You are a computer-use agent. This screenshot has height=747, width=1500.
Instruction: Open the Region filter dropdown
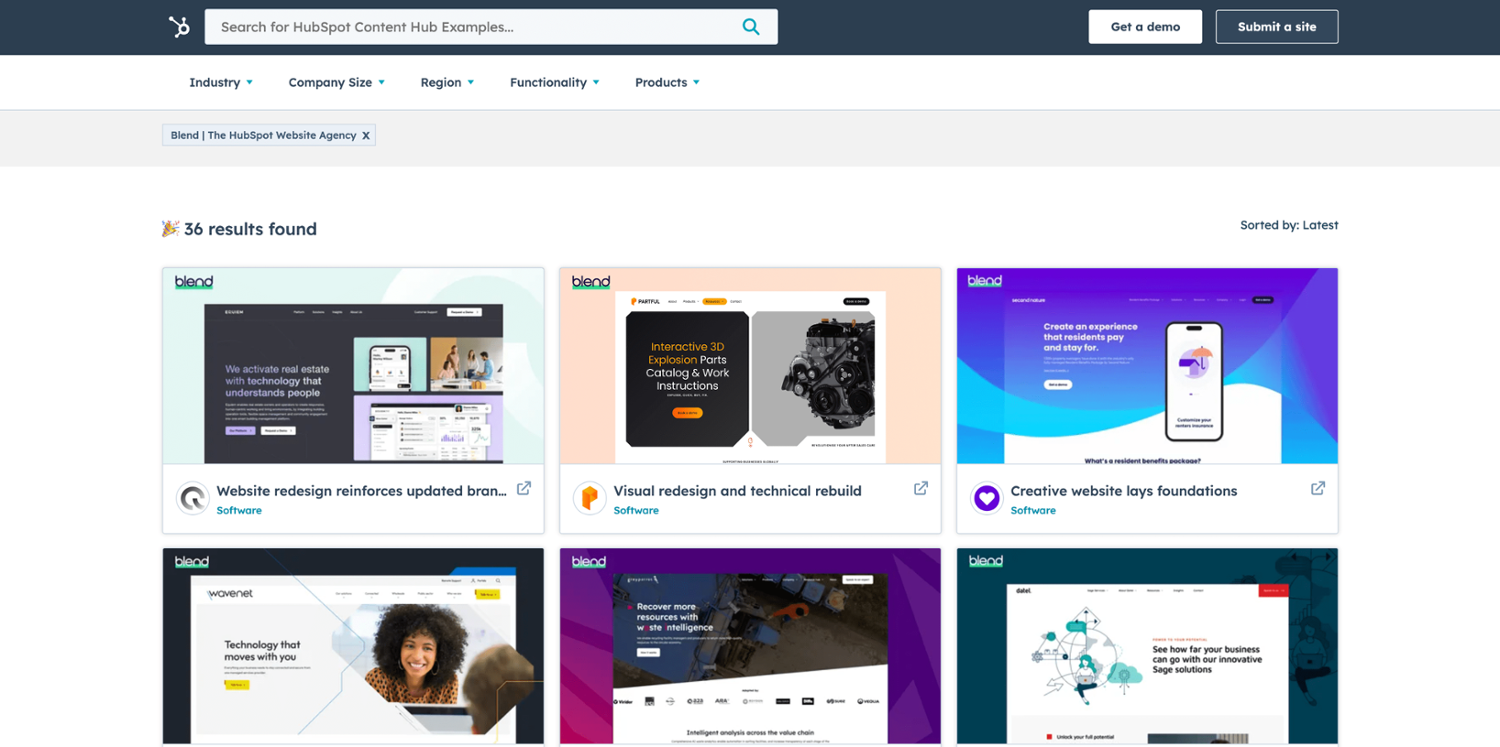447,82
